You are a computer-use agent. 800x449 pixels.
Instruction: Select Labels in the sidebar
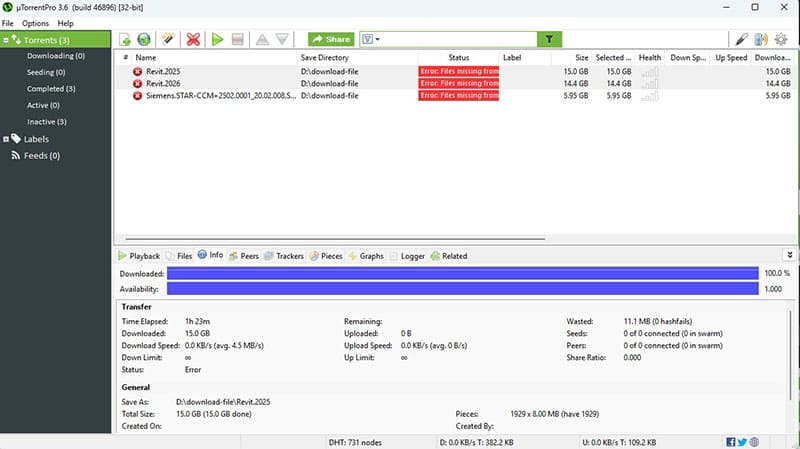[36, 139]
